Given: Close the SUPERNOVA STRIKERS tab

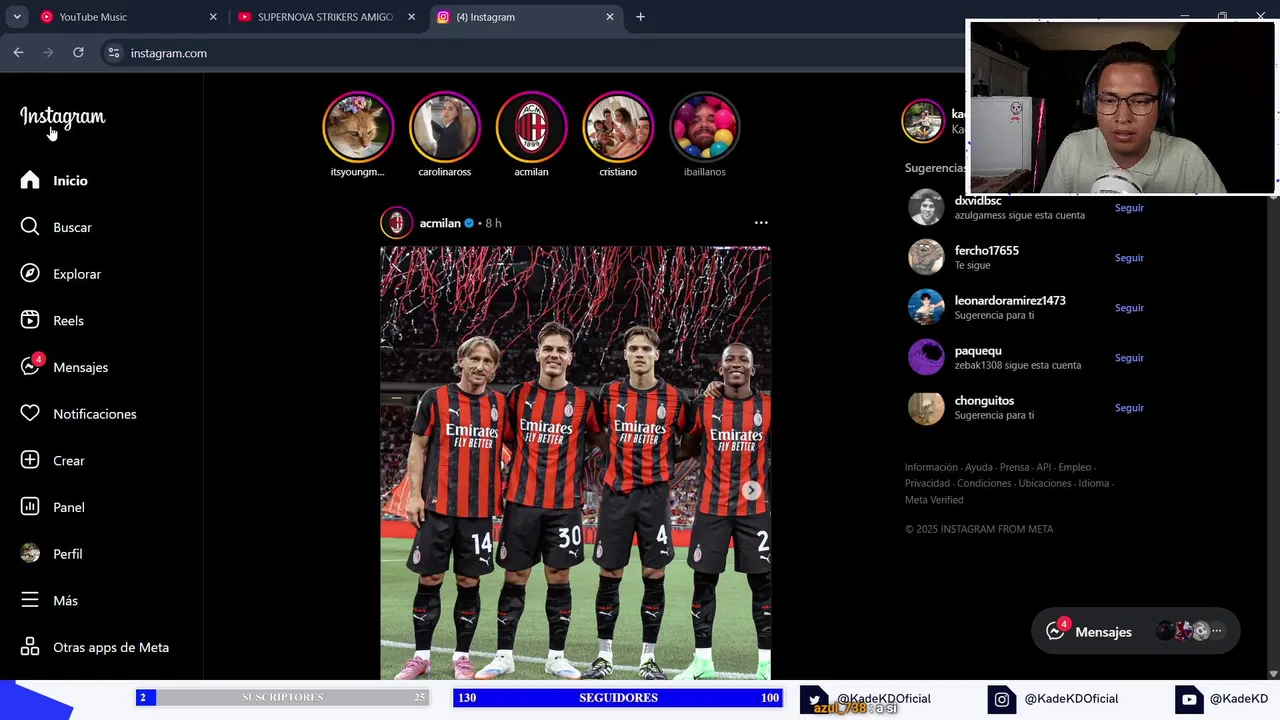Looking at the screenshot, I should pyautogui.click(x=411, y=17).
